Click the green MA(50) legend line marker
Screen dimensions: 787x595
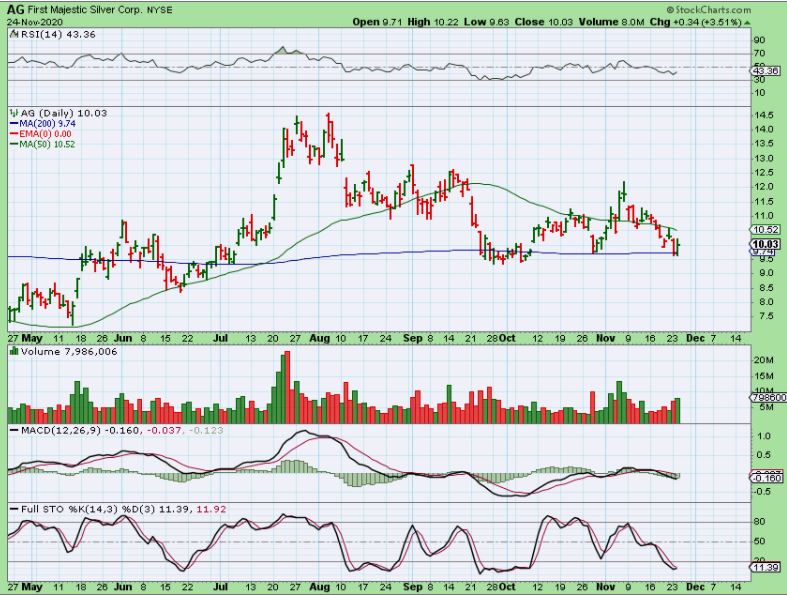tap(14, 144)
